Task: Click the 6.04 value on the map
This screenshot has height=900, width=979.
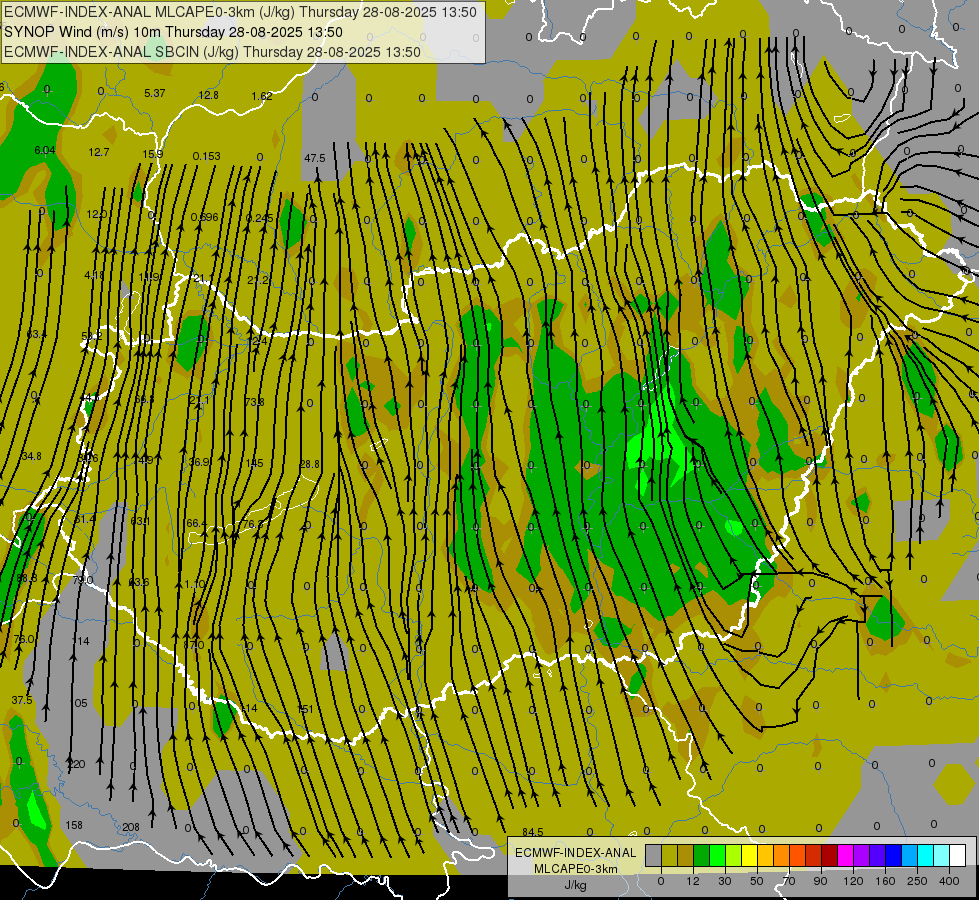Action: (45, 150)
